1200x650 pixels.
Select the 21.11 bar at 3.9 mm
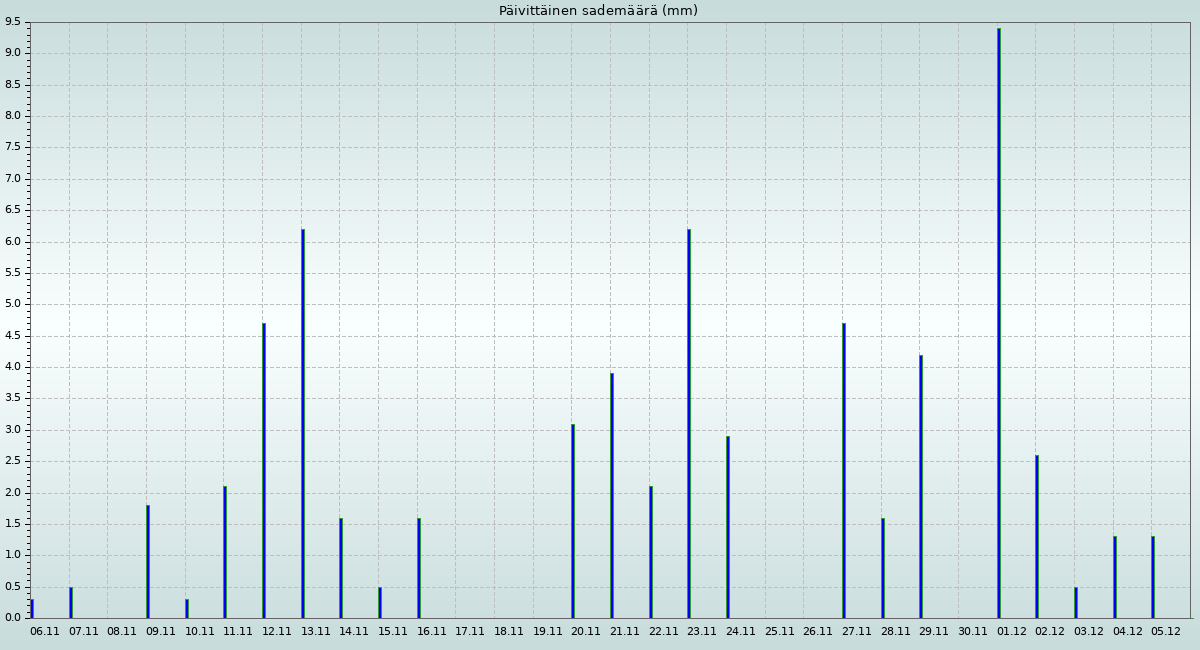click(x=612, y=495)
